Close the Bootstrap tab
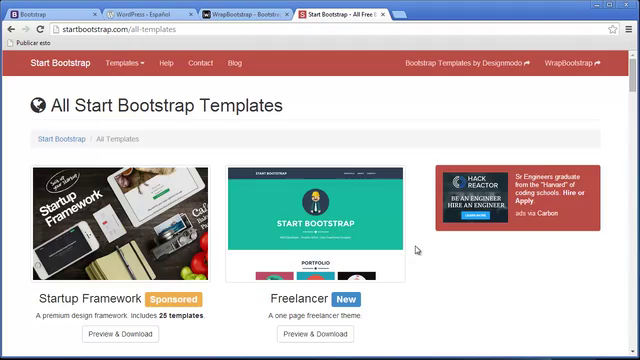The image size is (640, 360). point(95,14)
